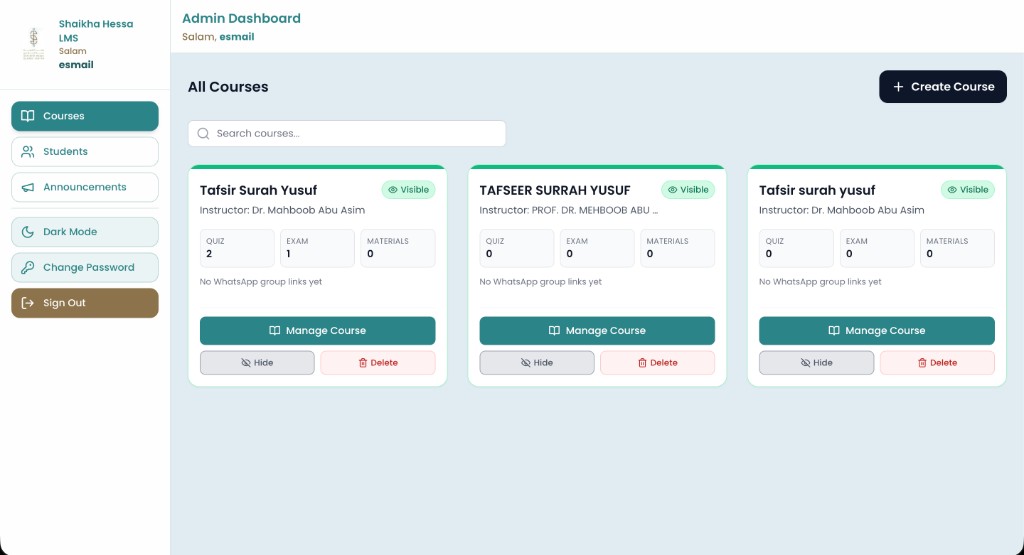
Task: Click the book icon in Courses menu
Action: click(x=27, y=116)
